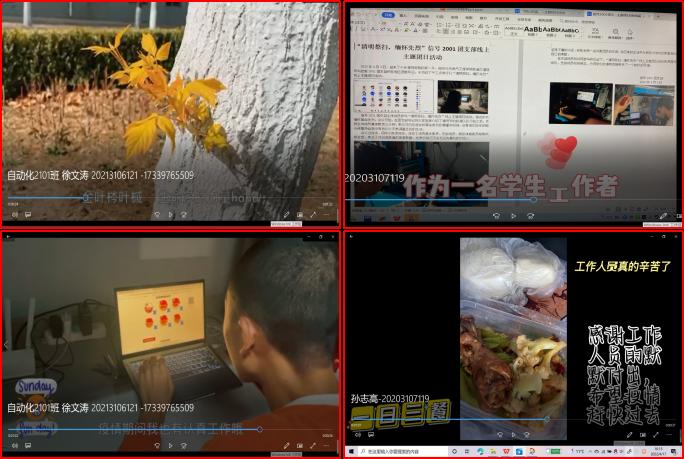Image resolution: width=684 pixels, height=459 pixels.
Task: Go back in the laptop boy video window
Action: 8,236
